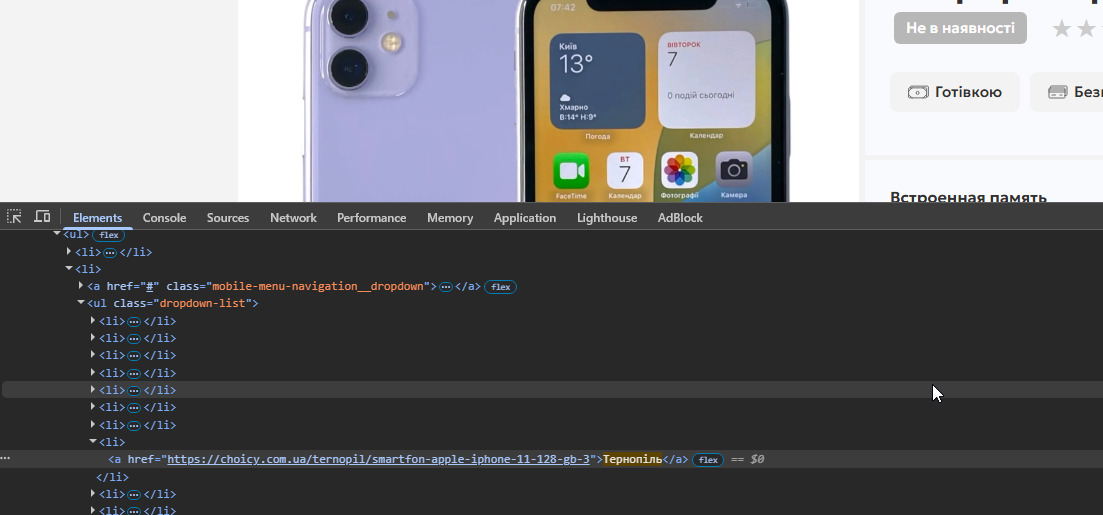1103x515 pixels.
Task: Expand the hover-highlighted li node arrow
Action: (93, 389)
